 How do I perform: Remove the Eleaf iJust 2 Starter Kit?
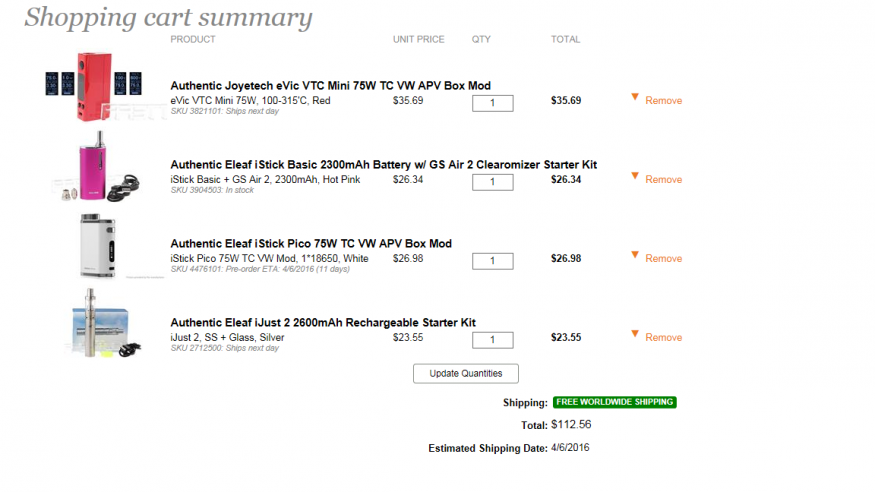tap(664, 337)
